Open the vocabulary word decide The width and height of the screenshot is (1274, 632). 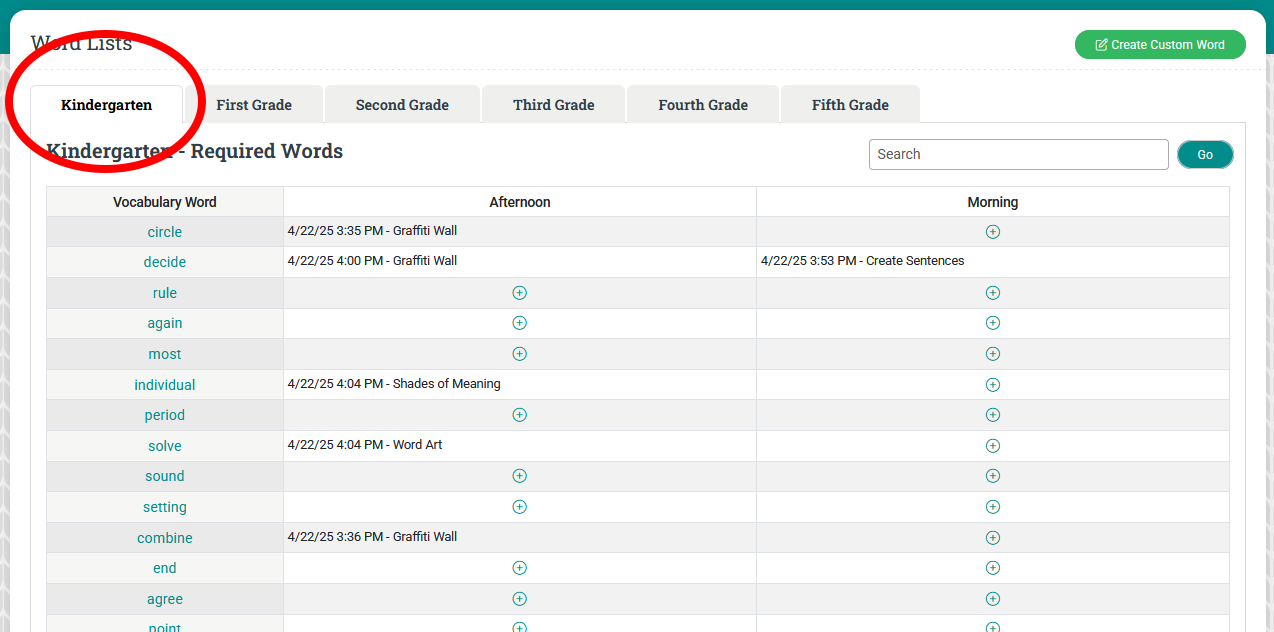tap(165, 262)
